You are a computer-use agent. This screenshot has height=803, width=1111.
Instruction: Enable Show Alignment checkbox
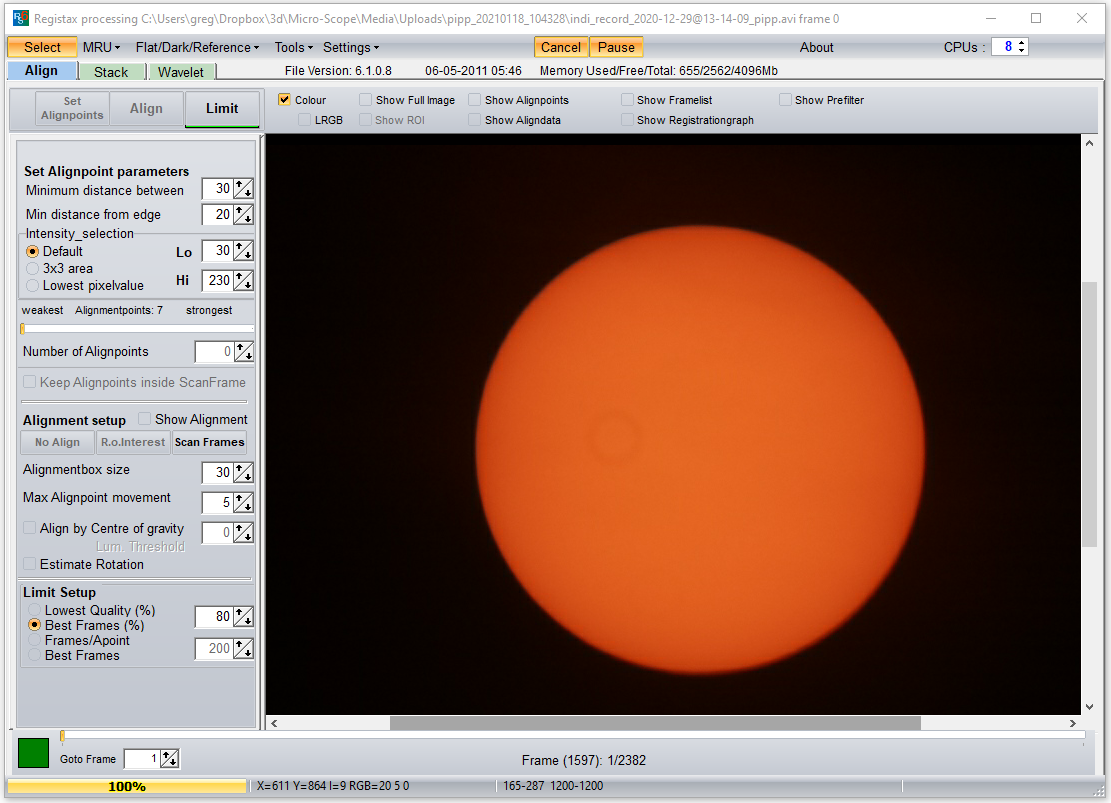pos(145,419)
